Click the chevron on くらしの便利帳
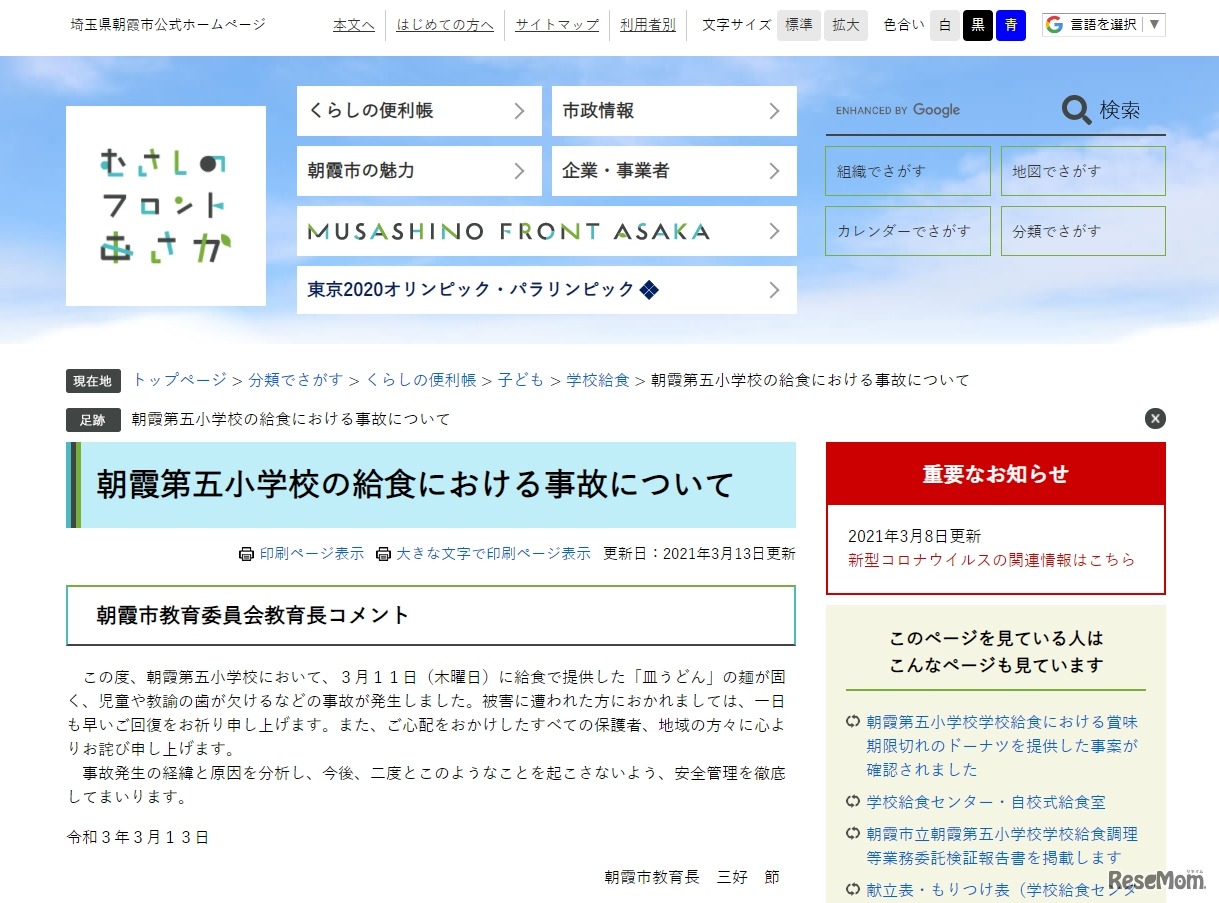This screenshot has height=903, width=1219. pyautogui.click(x=519, y=111)
